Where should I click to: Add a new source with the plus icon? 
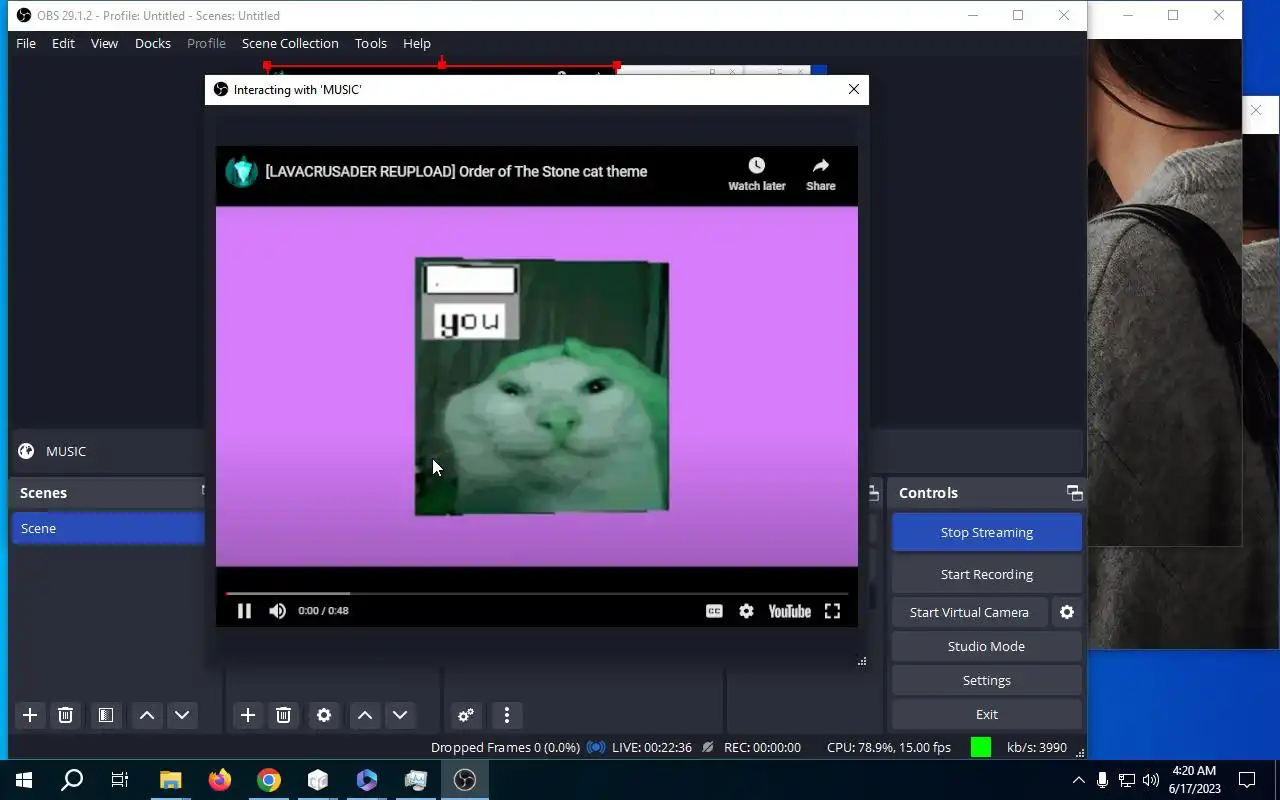248,715
